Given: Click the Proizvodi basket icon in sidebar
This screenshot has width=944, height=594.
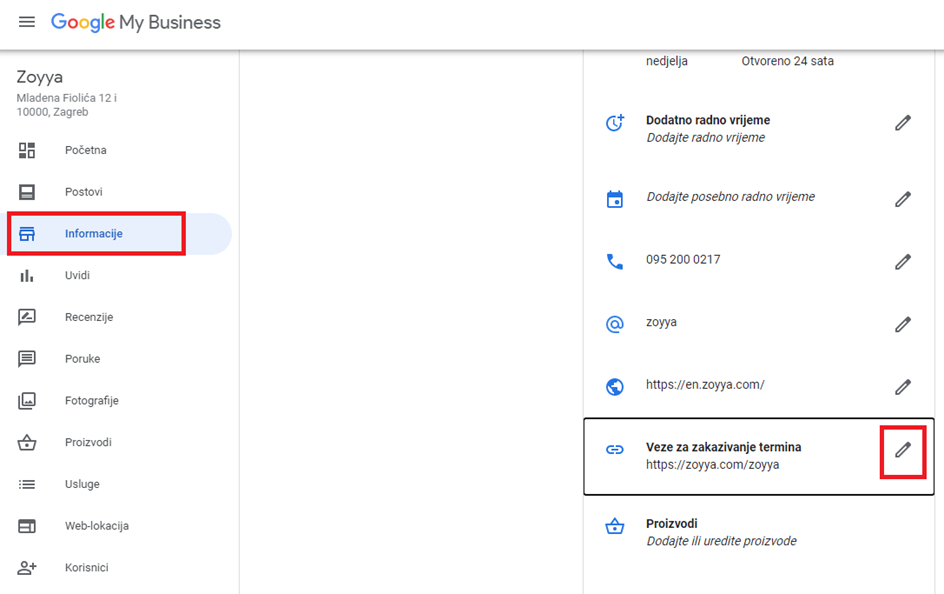Looking at the screenshot, I should click(x=26, y=442).
